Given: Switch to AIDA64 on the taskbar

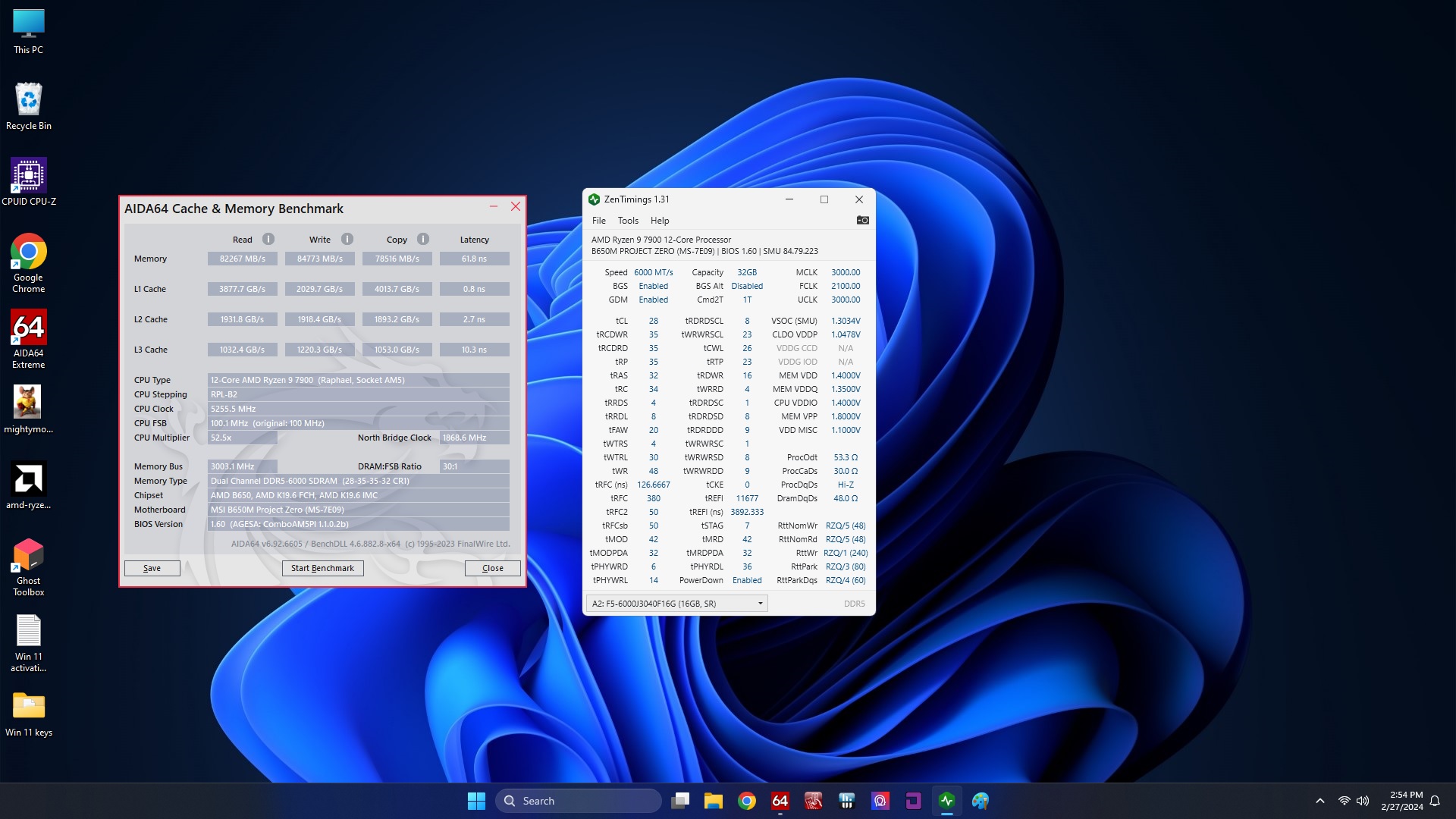Looking at the screenshot, I should click(780, 801).
